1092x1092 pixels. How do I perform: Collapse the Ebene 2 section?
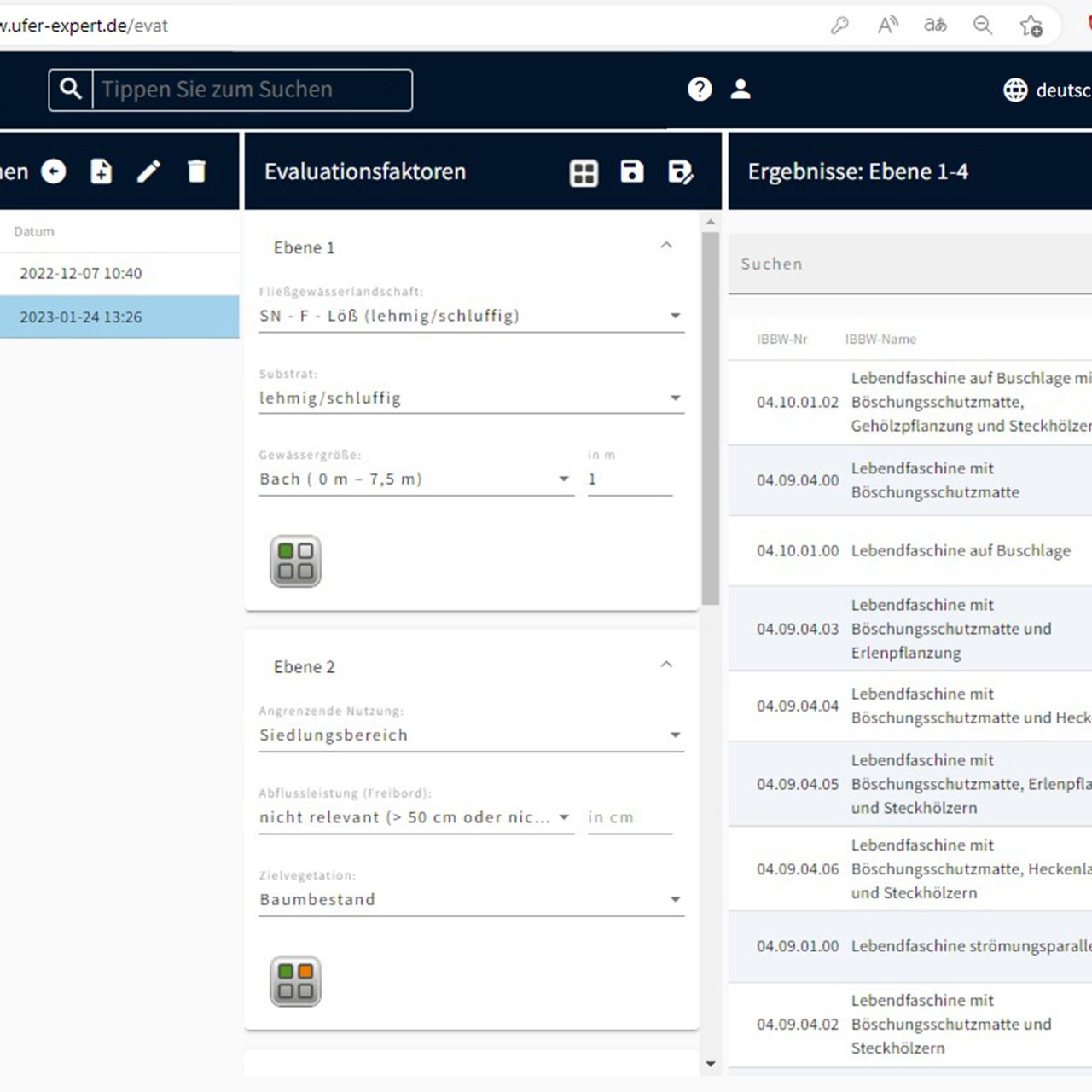[666, 665]
